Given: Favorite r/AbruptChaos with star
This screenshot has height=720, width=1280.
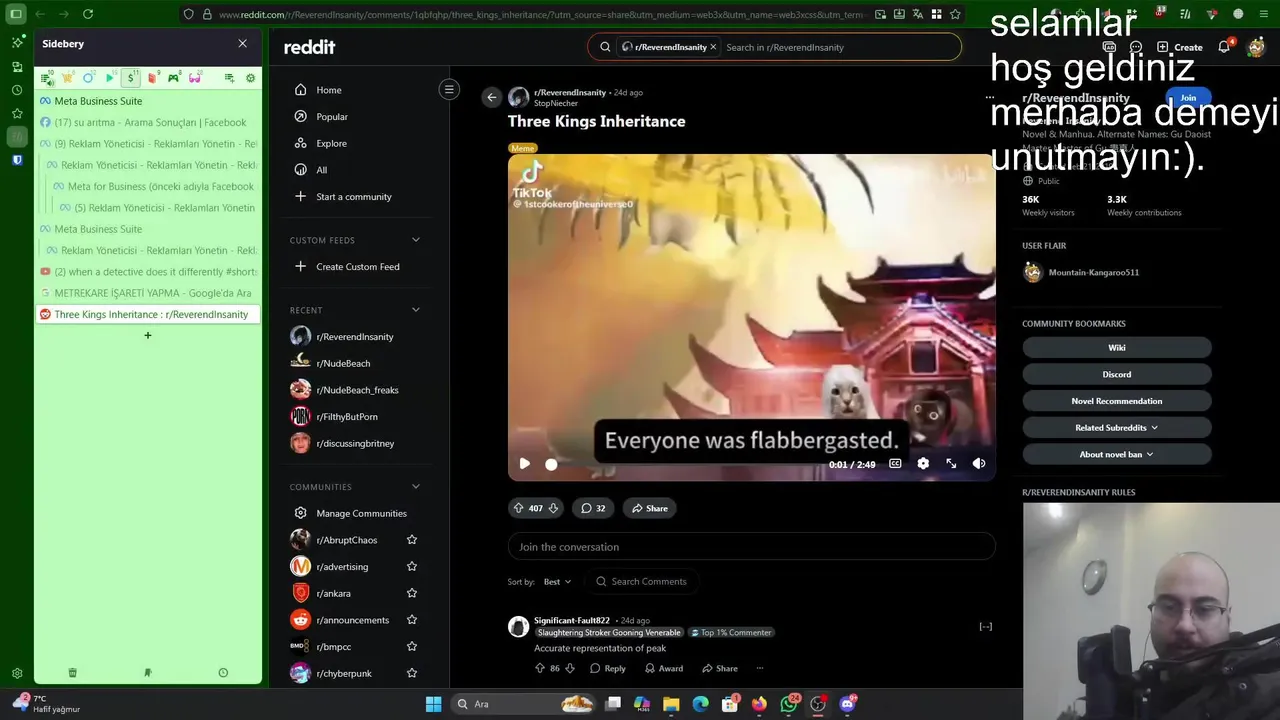Looking at the screenshot, I should pos(412,540).
